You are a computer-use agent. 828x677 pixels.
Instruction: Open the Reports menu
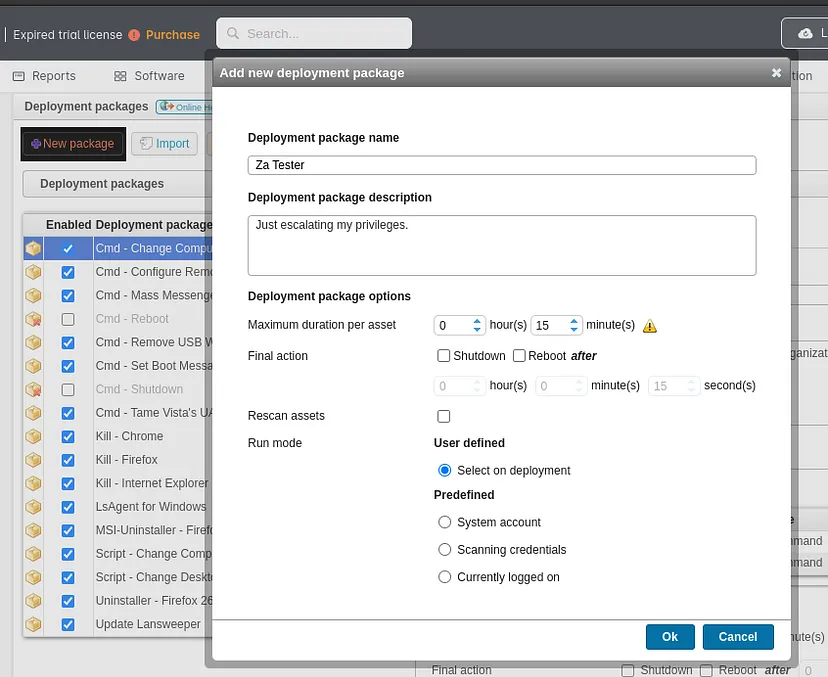(x=44, y=76)
